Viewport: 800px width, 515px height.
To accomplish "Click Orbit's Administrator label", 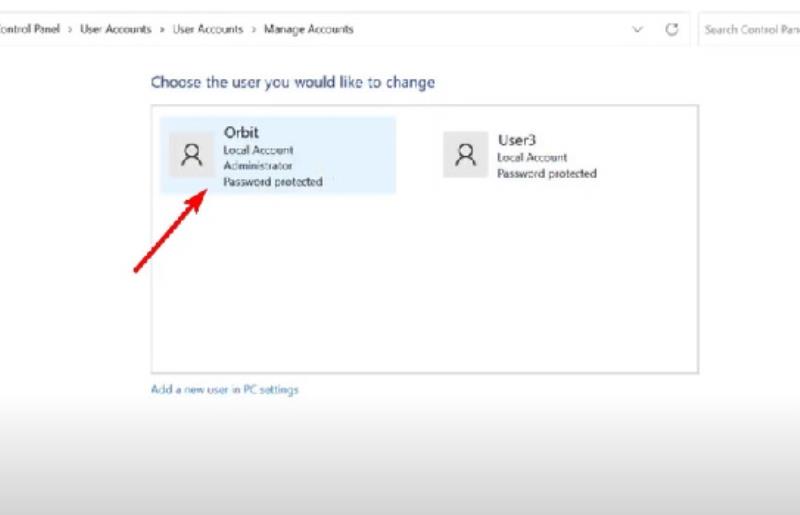I will point(258,166).
